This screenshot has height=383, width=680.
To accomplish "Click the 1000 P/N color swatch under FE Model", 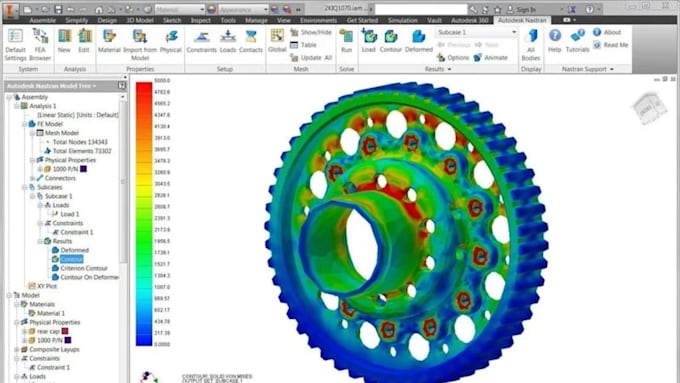I will [x=83, y=169].
